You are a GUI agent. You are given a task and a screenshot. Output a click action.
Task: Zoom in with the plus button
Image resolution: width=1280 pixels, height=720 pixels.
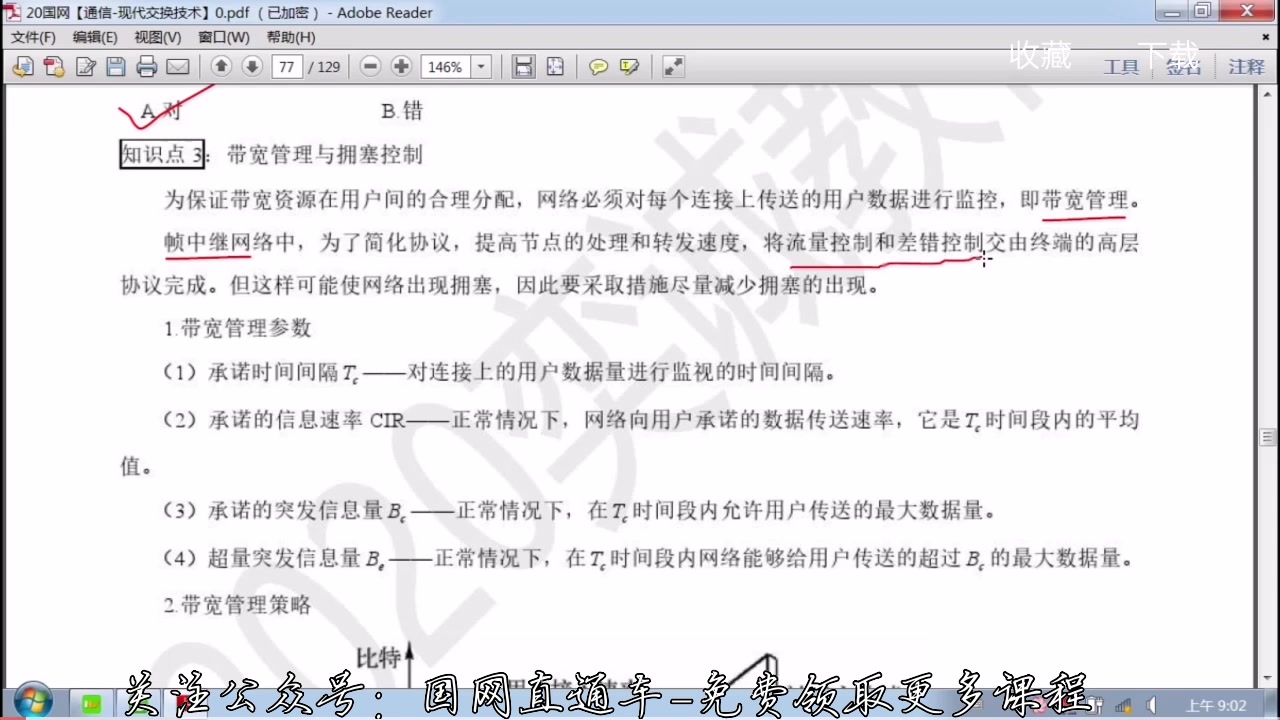point(401,67)
